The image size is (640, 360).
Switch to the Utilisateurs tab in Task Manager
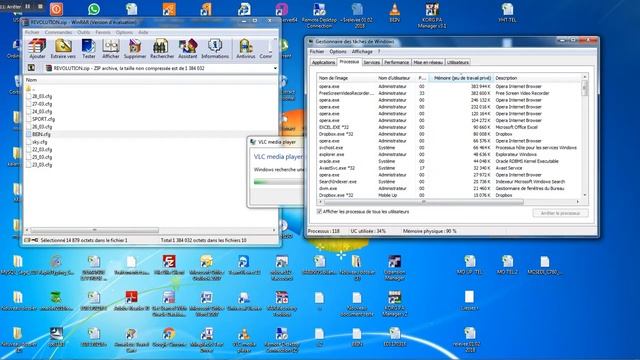458,62
